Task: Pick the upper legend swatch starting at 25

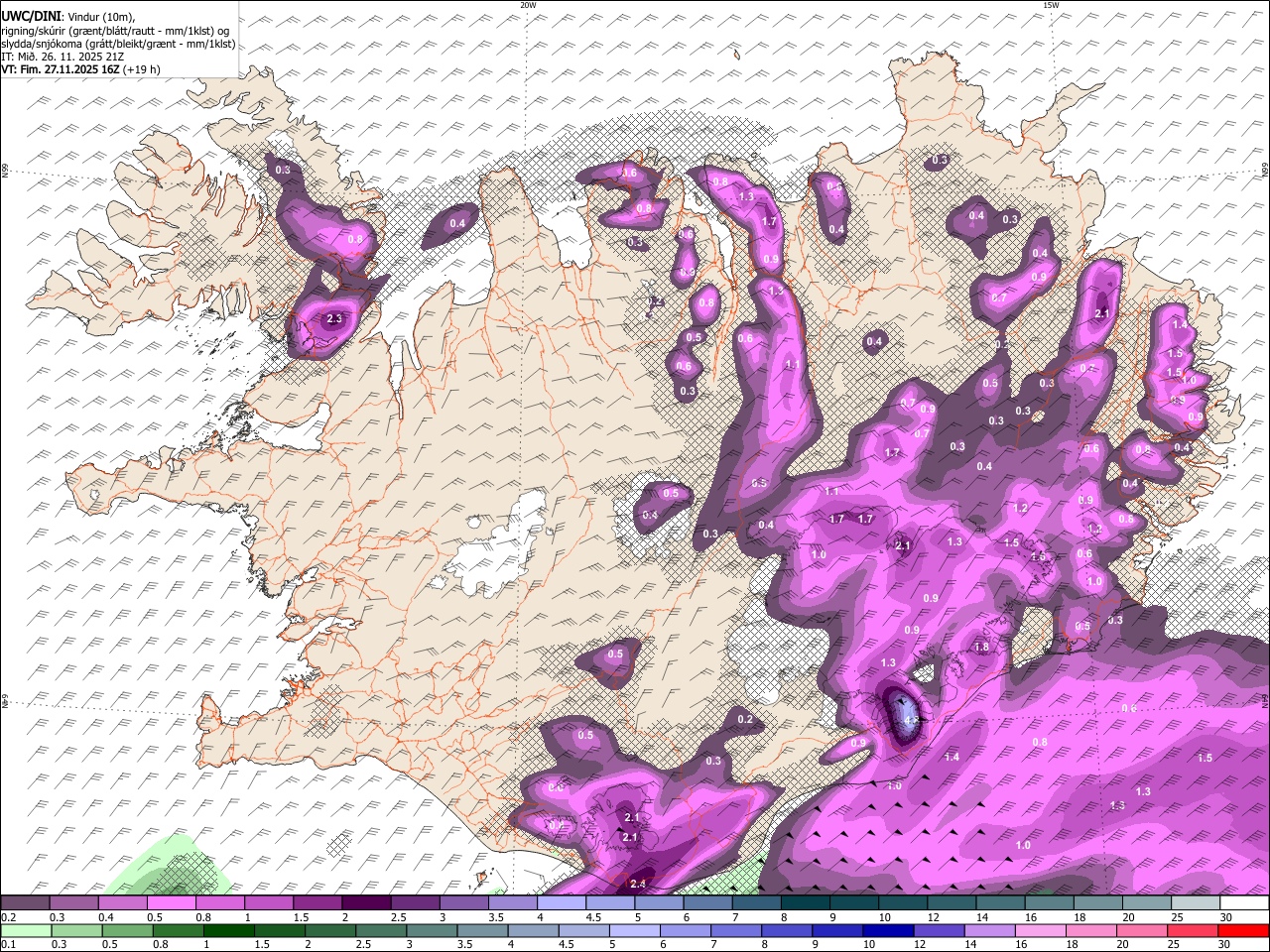Action: 1196,902
